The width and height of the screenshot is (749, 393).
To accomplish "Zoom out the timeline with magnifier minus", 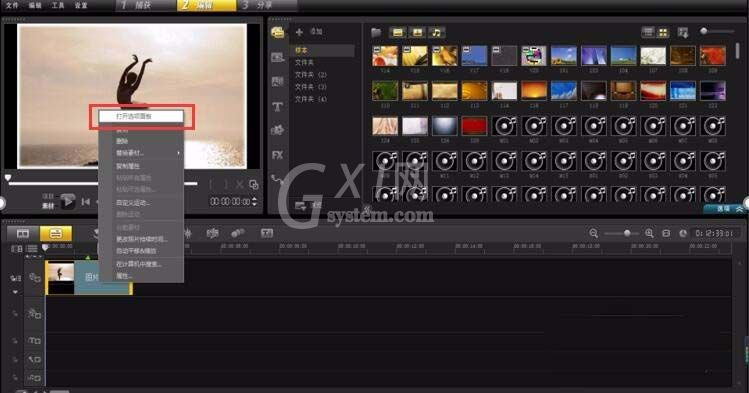I will (593, 233).
